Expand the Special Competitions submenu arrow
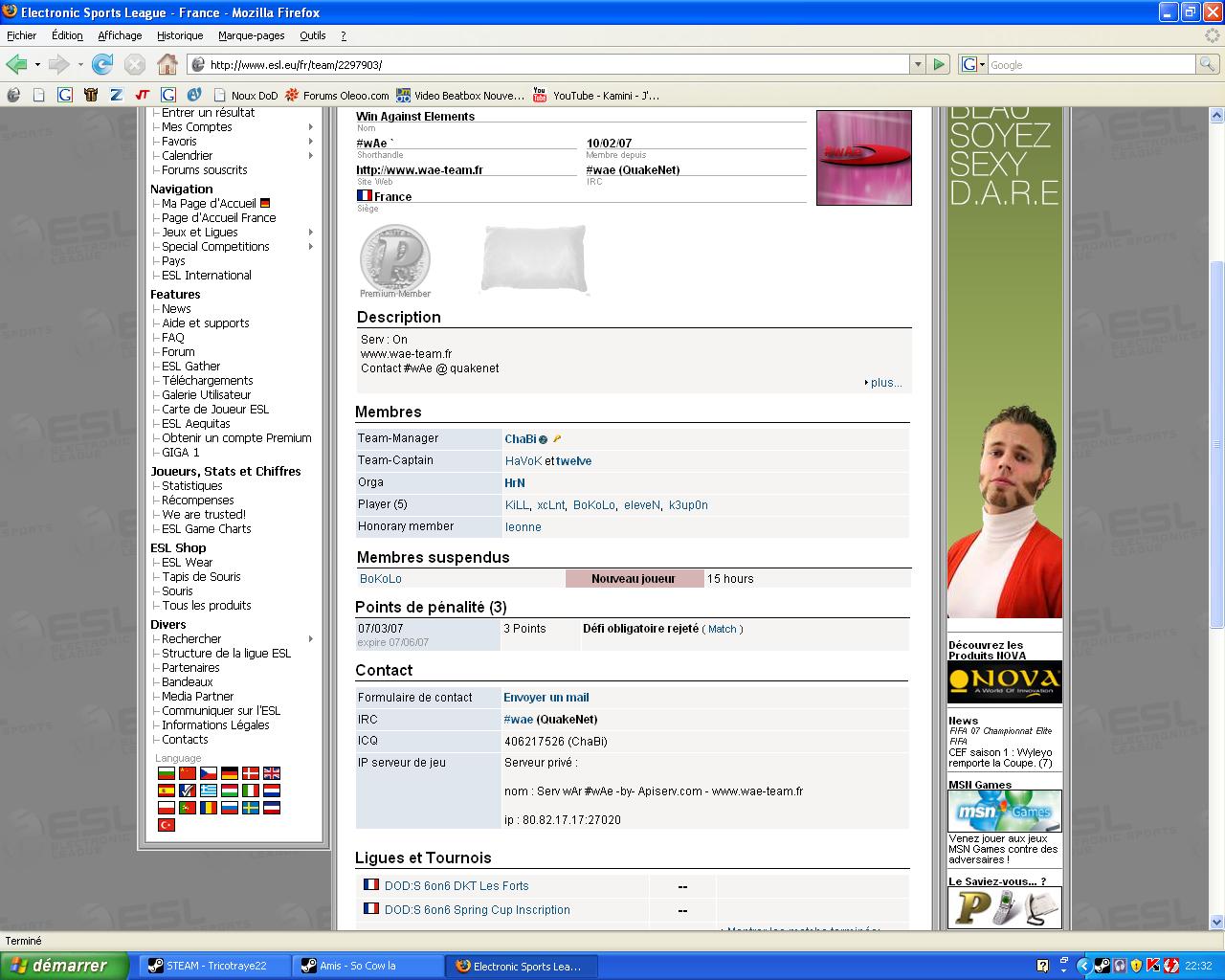 point(311,246)
